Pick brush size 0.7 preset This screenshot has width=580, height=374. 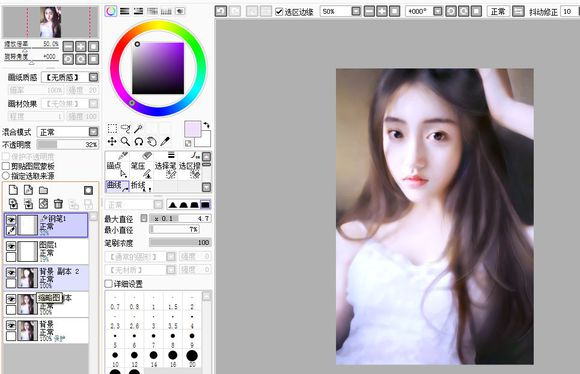point(115,302)
